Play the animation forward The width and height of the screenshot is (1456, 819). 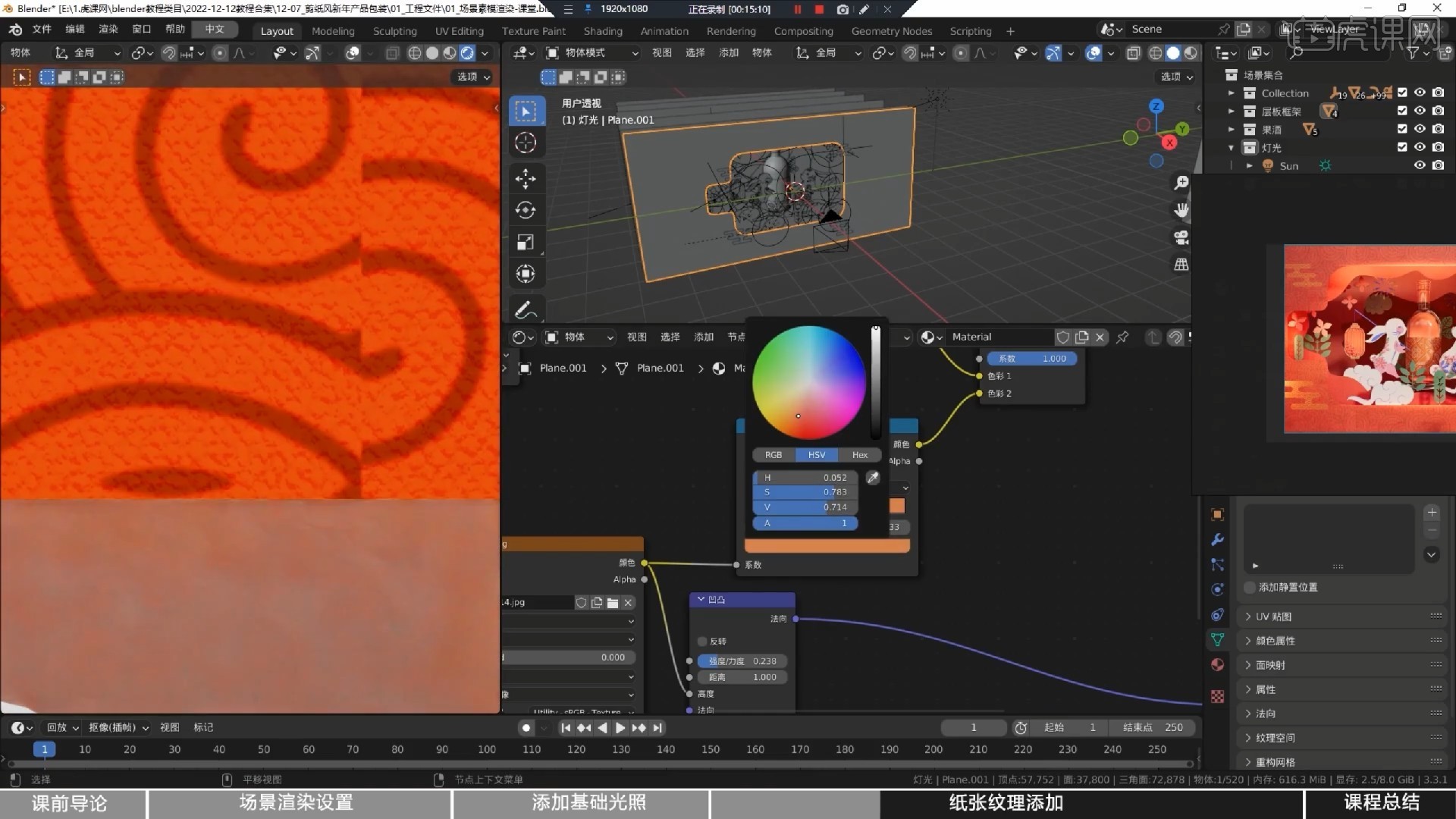[x=620, y=728]
